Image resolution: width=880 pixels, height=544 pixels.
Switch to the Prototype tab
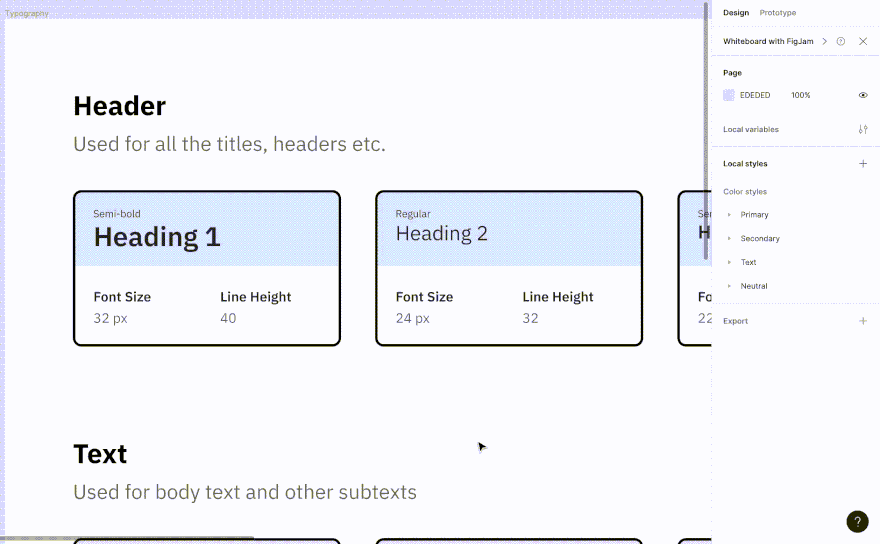click(x=777, y=13)
